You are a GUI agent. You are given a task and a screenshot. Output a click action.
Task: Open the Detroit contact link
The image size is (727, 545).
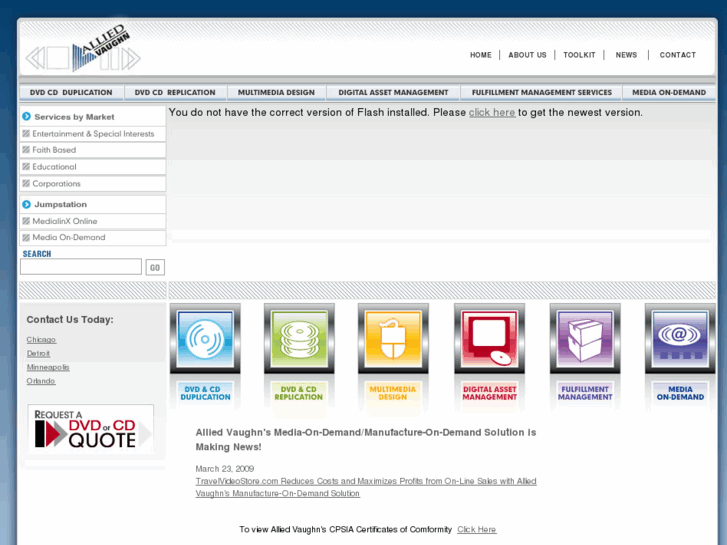38,353
